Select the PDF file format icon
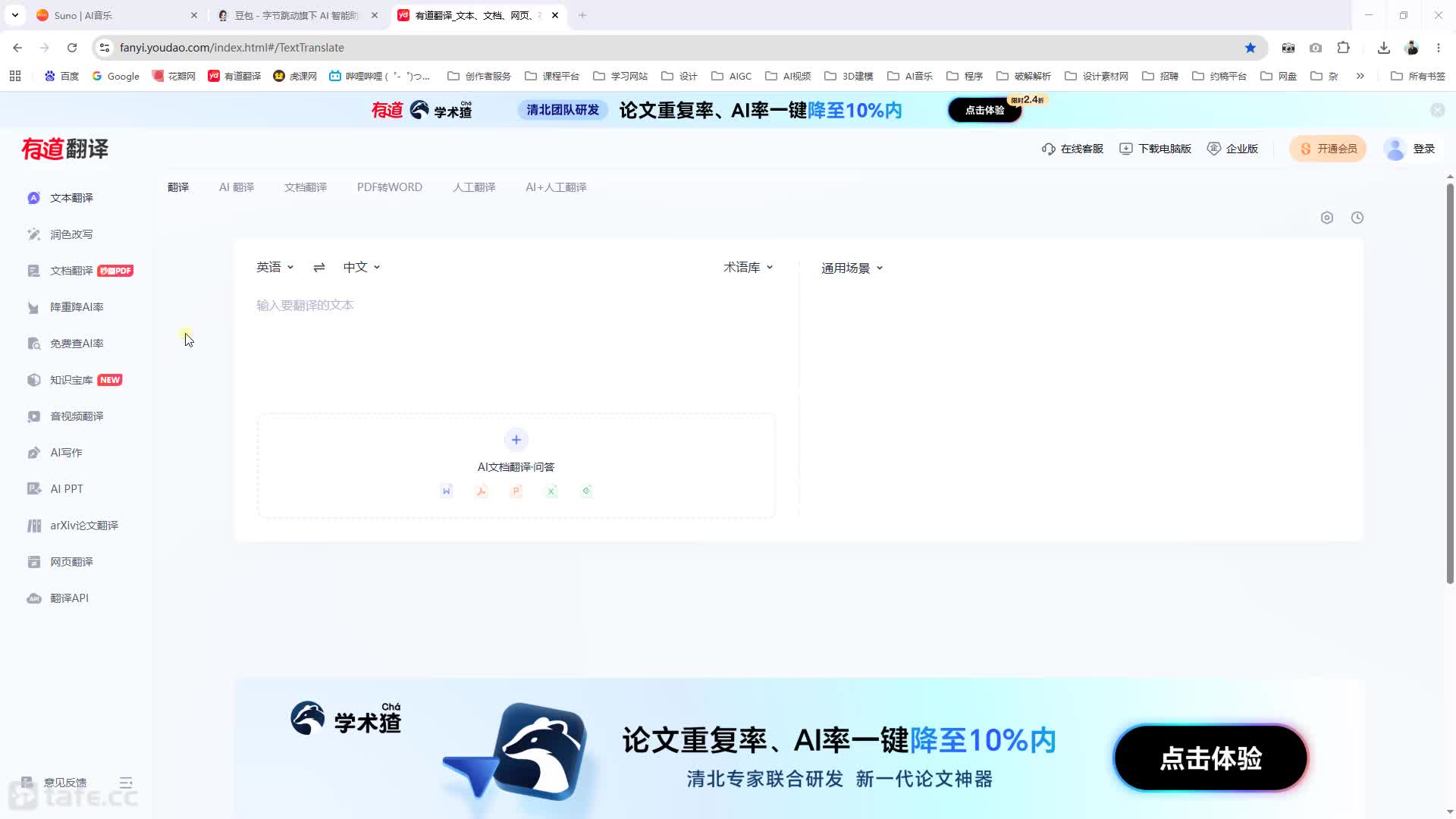The image size is (1456, 819). [482, 491]
